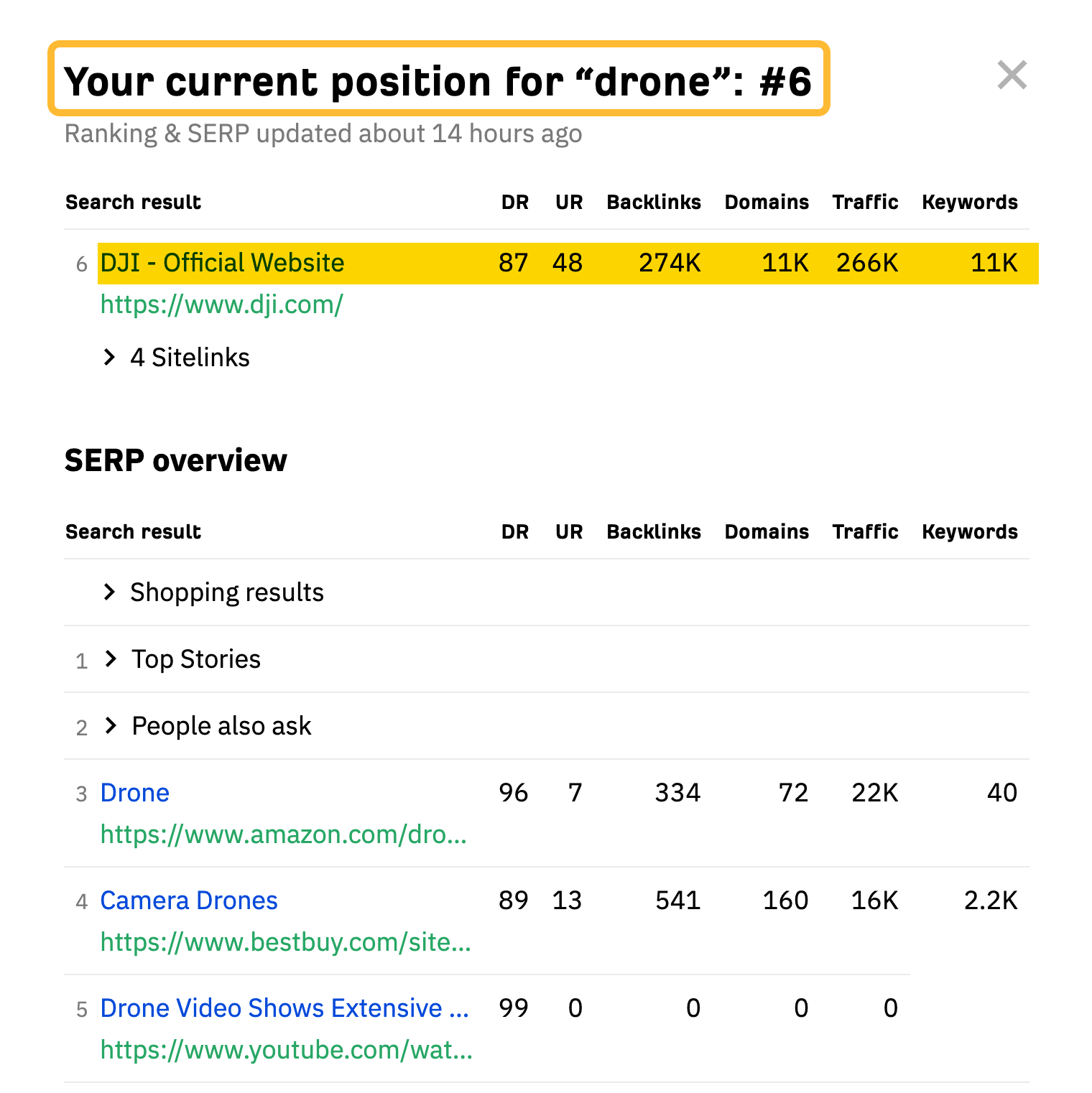Sort results by the UR column
1092x1093 pixels.
click(568, 531)
